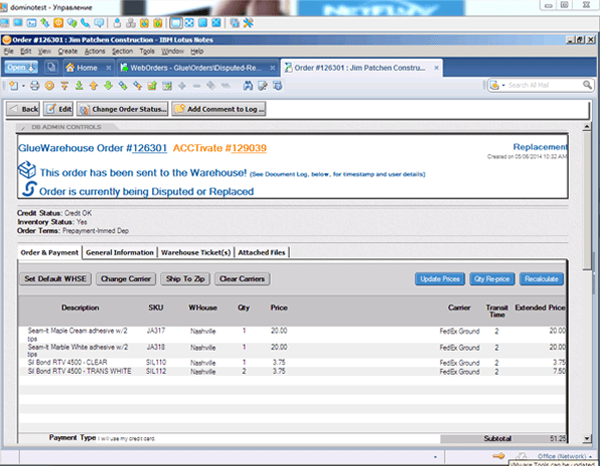The width and height of the screenshot is (600, 466).
Task: Click the Change Carrier button
Action: (126, 279)
